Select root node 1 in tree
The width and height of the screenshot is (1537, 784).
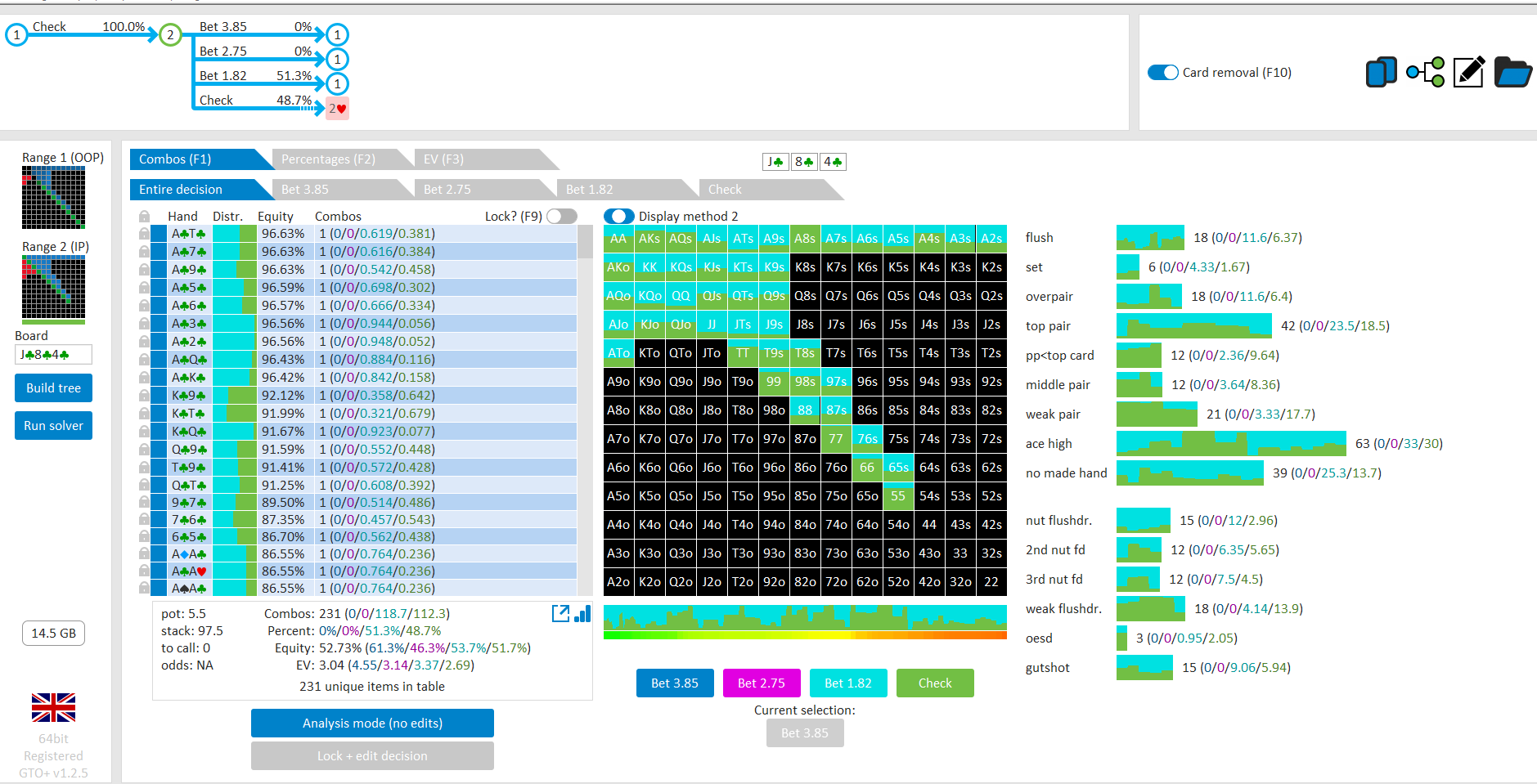[x=16, y=35]
